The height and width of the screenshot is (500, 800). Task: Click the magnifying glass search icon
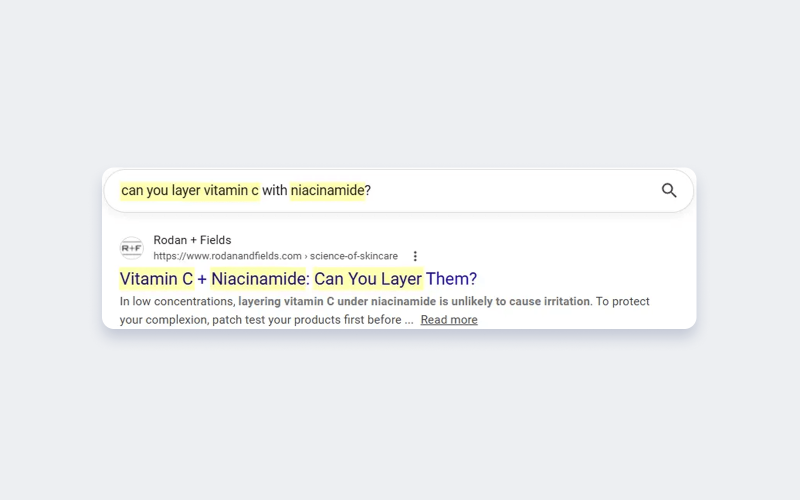[669, 190]
